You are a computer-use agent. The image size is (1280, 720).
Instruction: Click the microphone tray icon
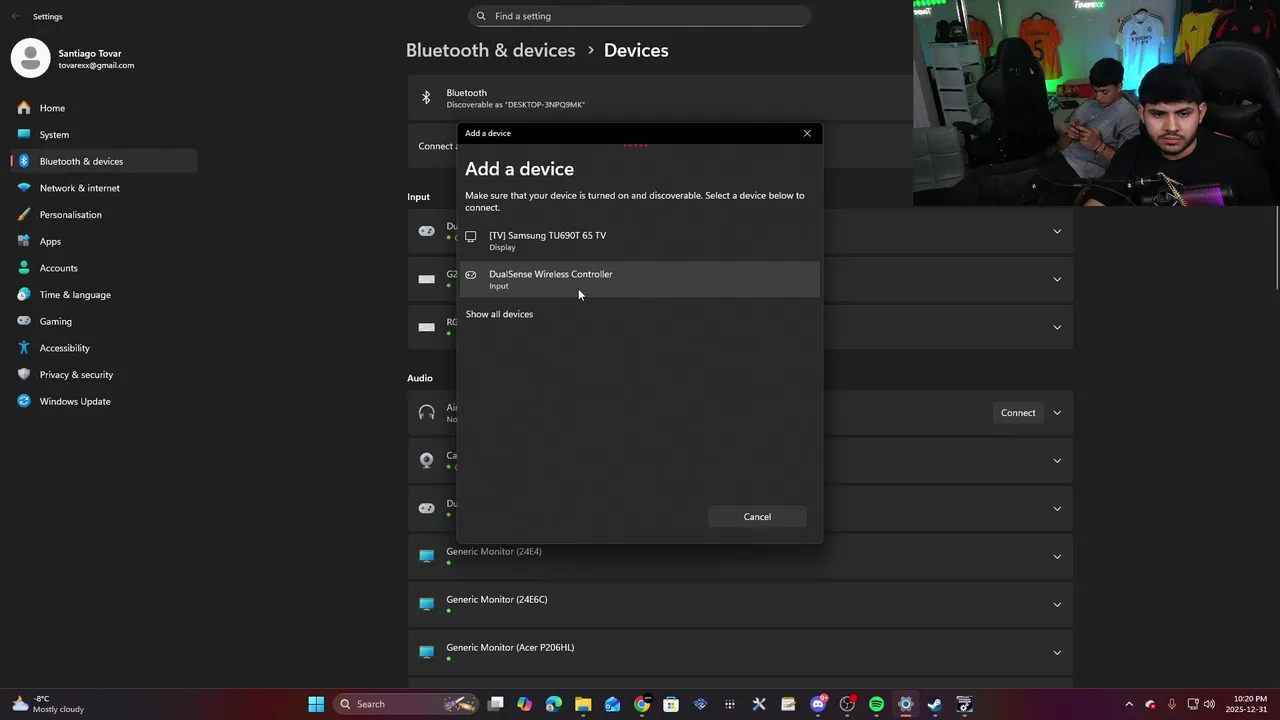(x=1171, y=704)
